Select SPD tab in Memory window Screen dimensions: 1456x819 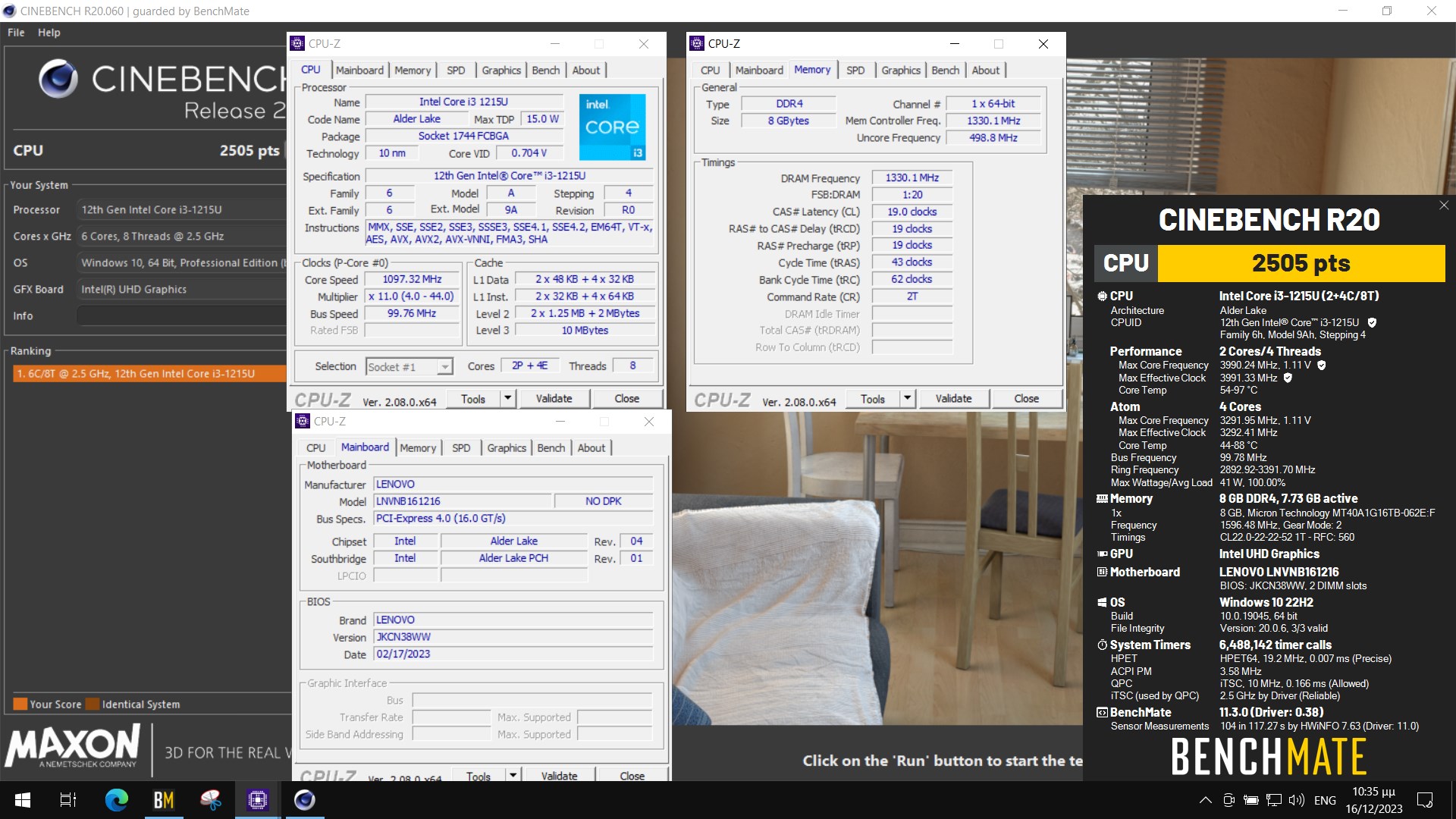pyautogui.click(x=855, y=70)
